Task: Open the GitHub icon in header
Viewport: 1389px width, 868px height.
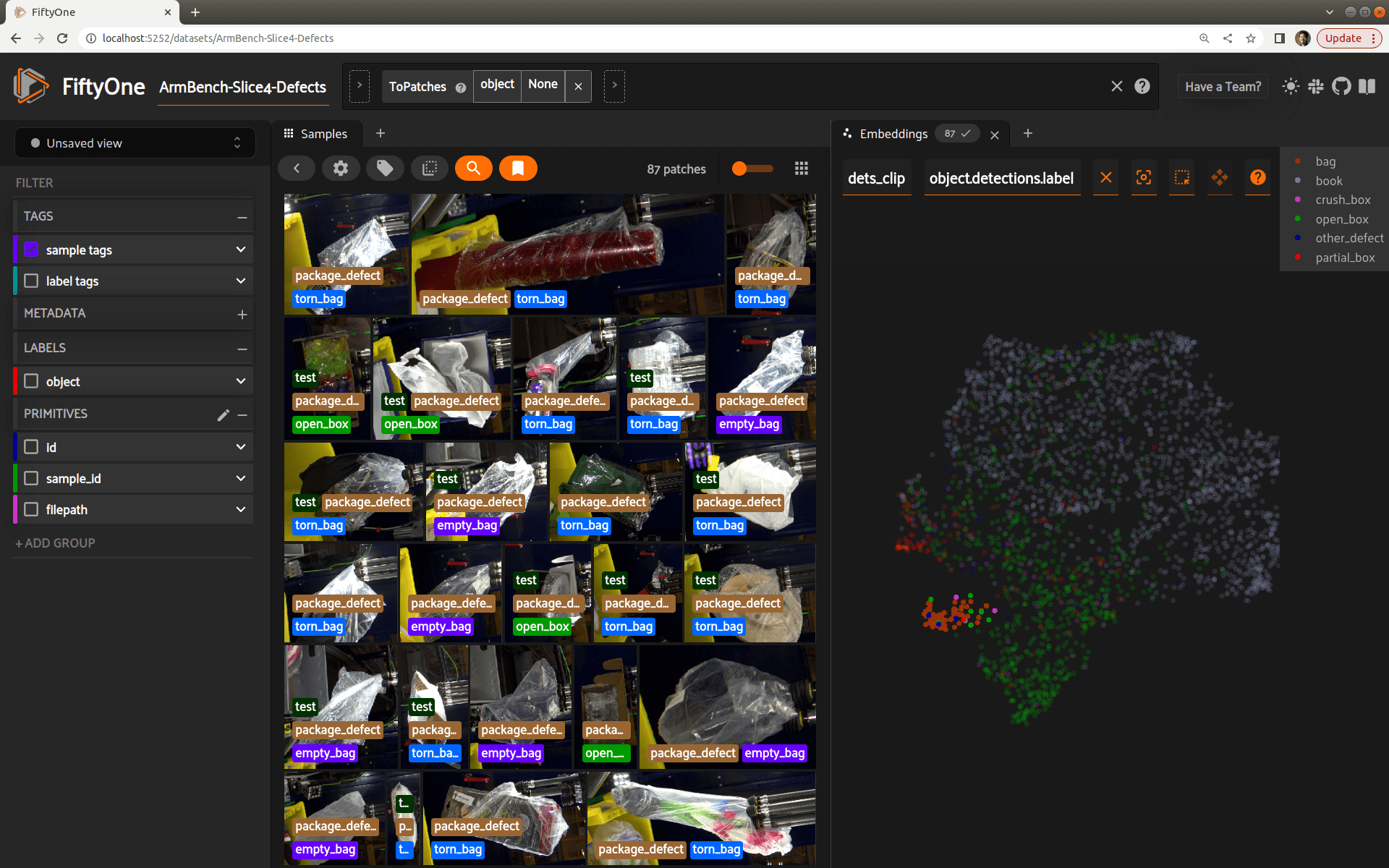Action: pyautogui.click(x=1341, y=87)
